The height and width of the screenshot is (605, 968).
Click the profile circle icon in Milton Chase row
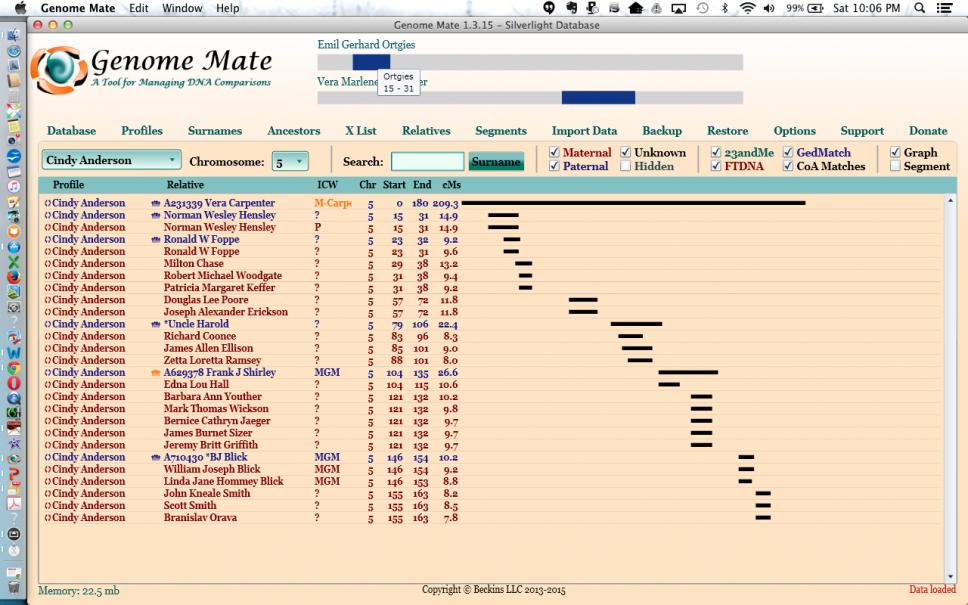coord(48,264)
